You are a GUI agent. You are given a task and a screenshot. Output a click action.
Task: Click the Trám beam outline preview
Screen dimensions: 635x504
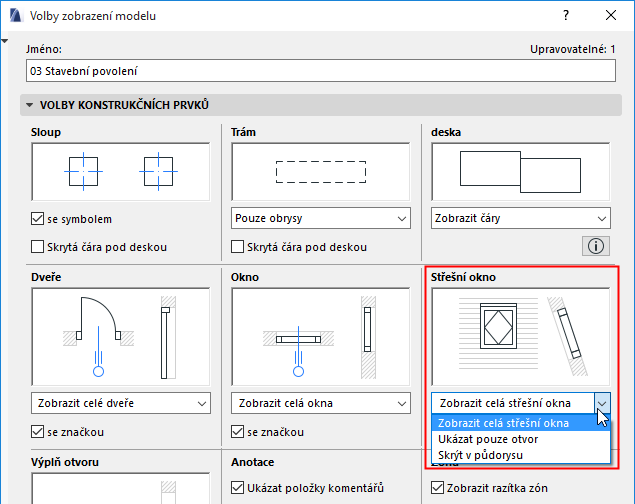(320, 172)
